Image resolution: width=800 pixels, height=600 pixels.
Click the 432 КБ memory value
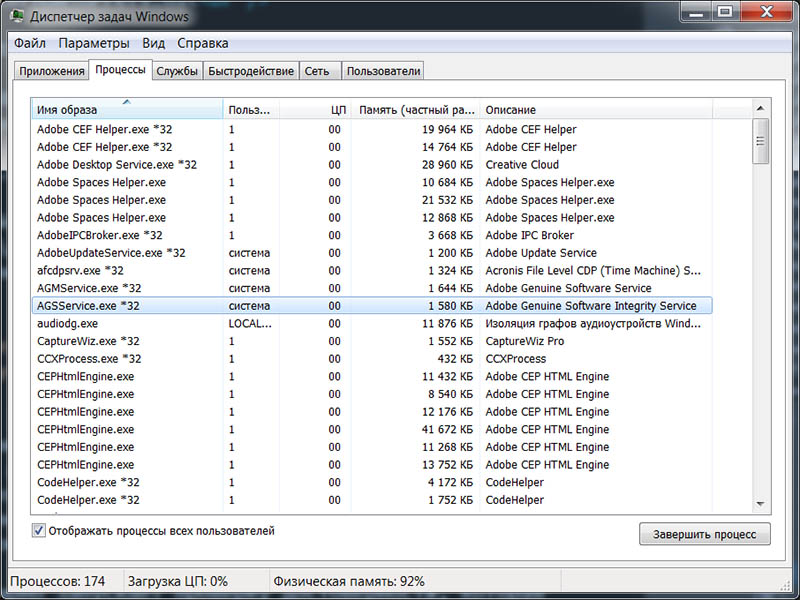point(455,359)
